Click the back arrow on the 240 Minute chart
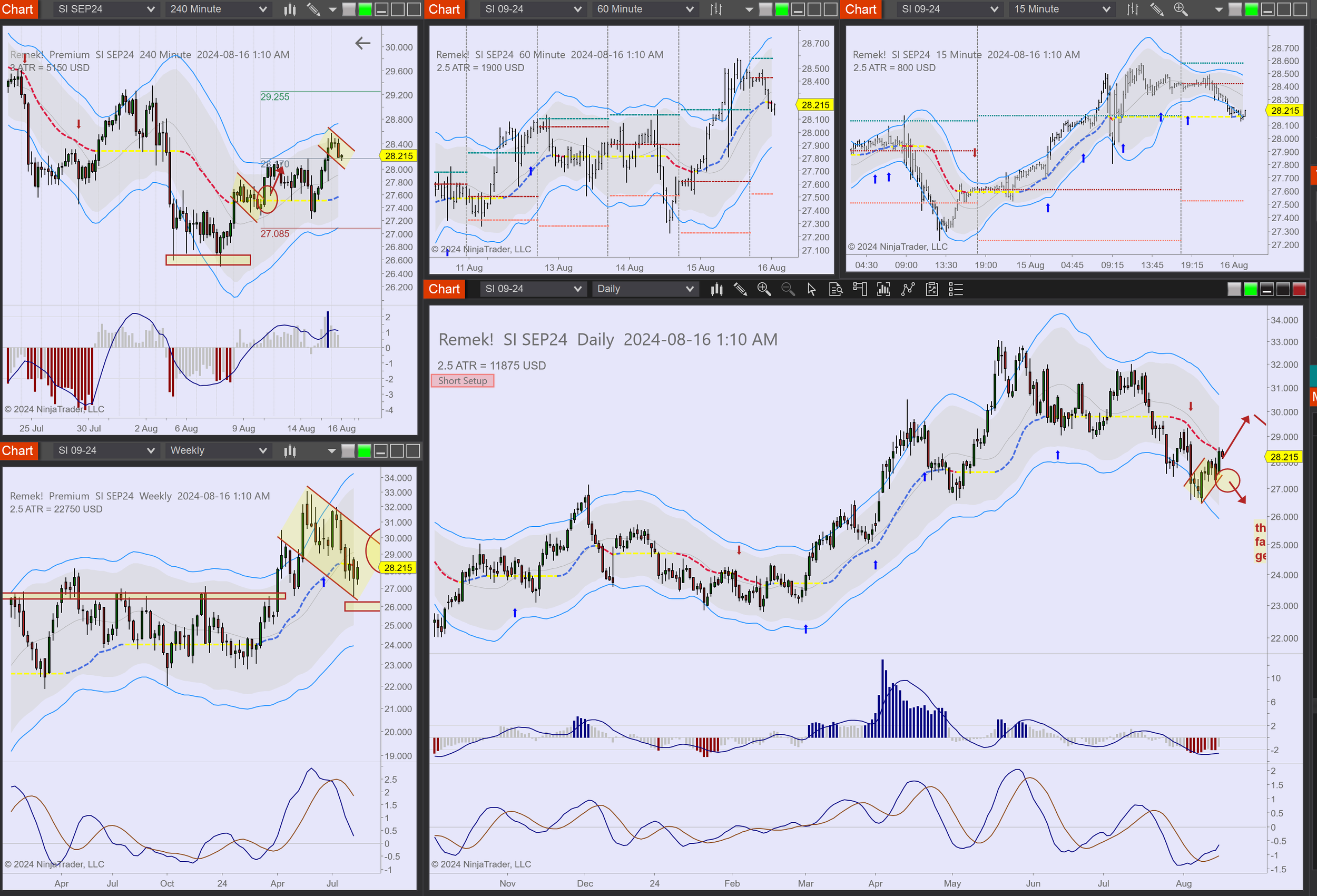 point(362,43)
